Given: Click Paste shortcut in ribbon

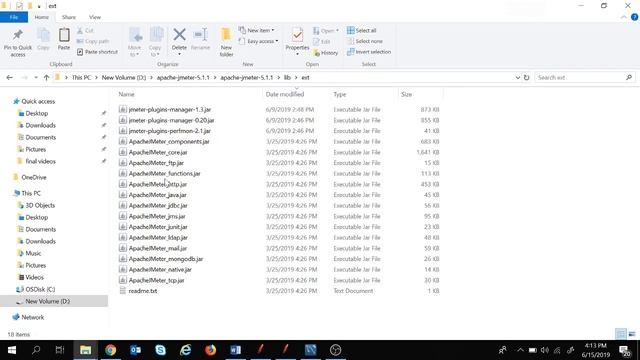Looking at the screenshot, I should [98, 52].
